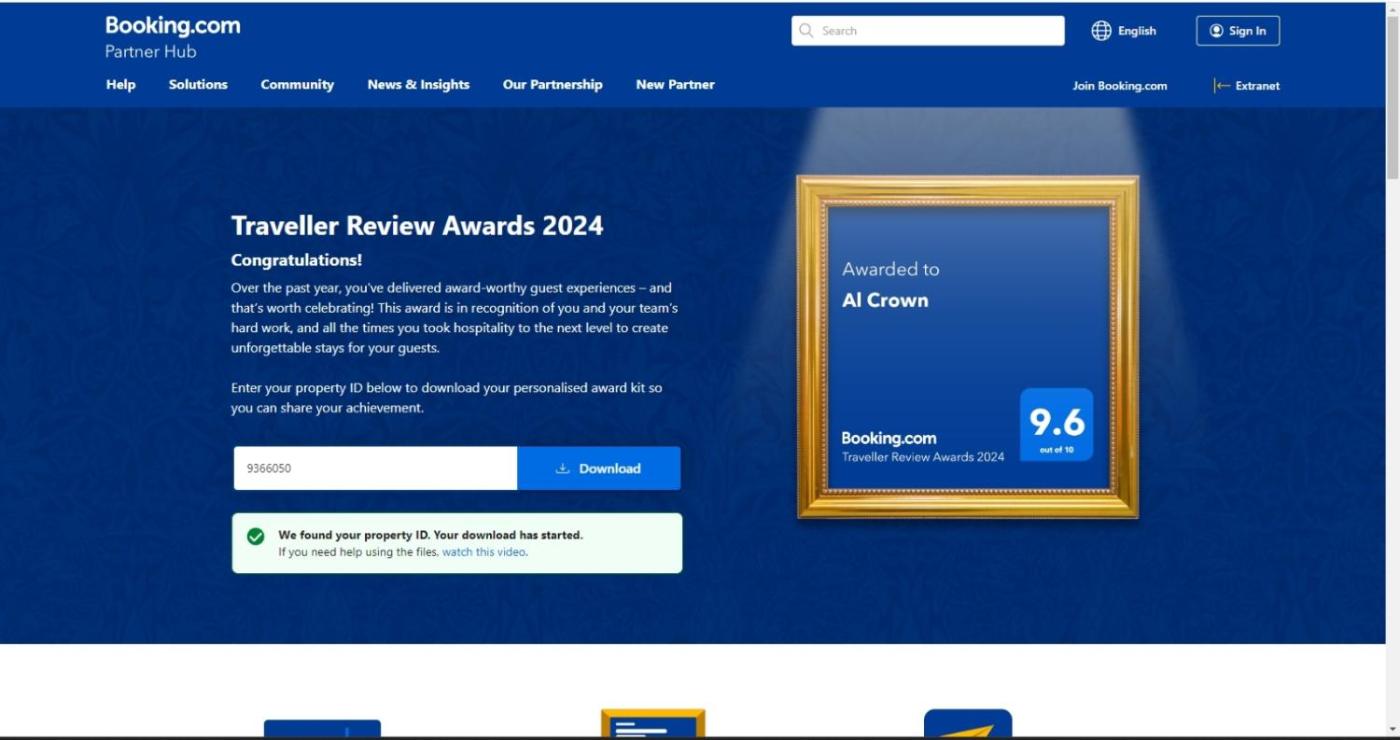Go to the Community section
Viewport: 1400px width, 740px height.
pos(297,85)
